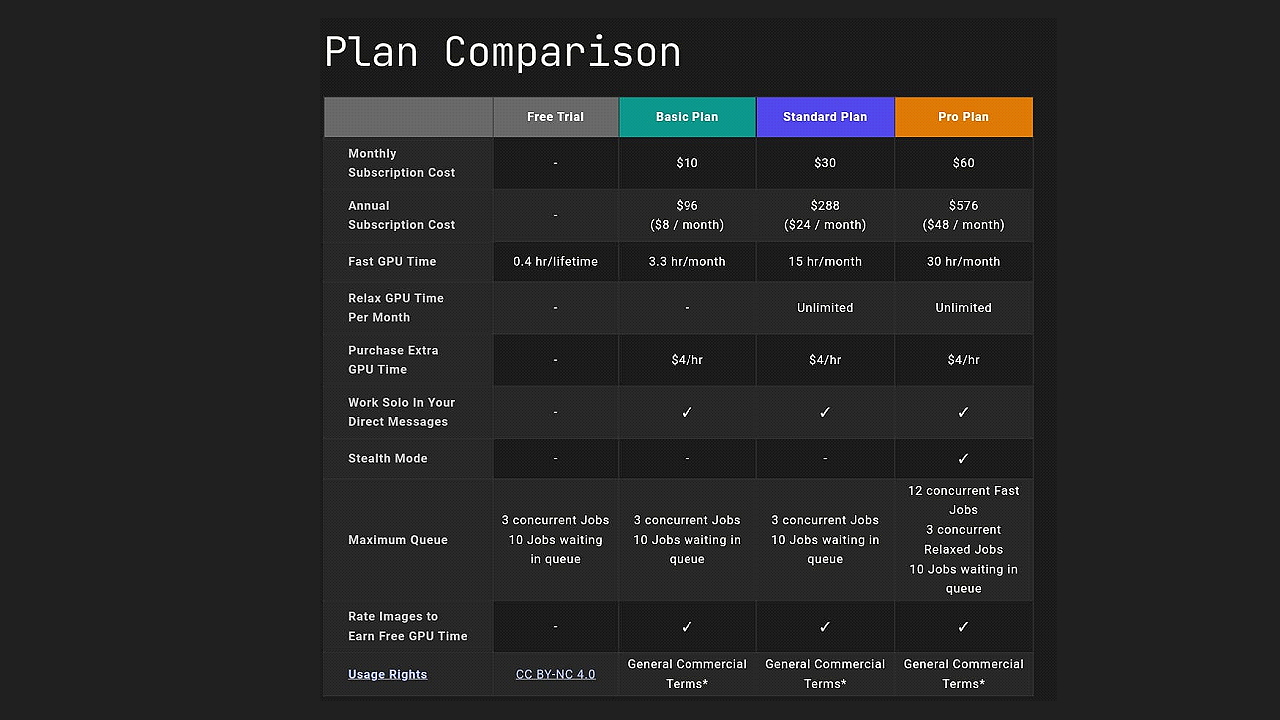Image resolution: width=1280 pixels, height=720 pixels.
Task: Click the $4/hr cell under Standard Plan
Action: pos(825,360)
